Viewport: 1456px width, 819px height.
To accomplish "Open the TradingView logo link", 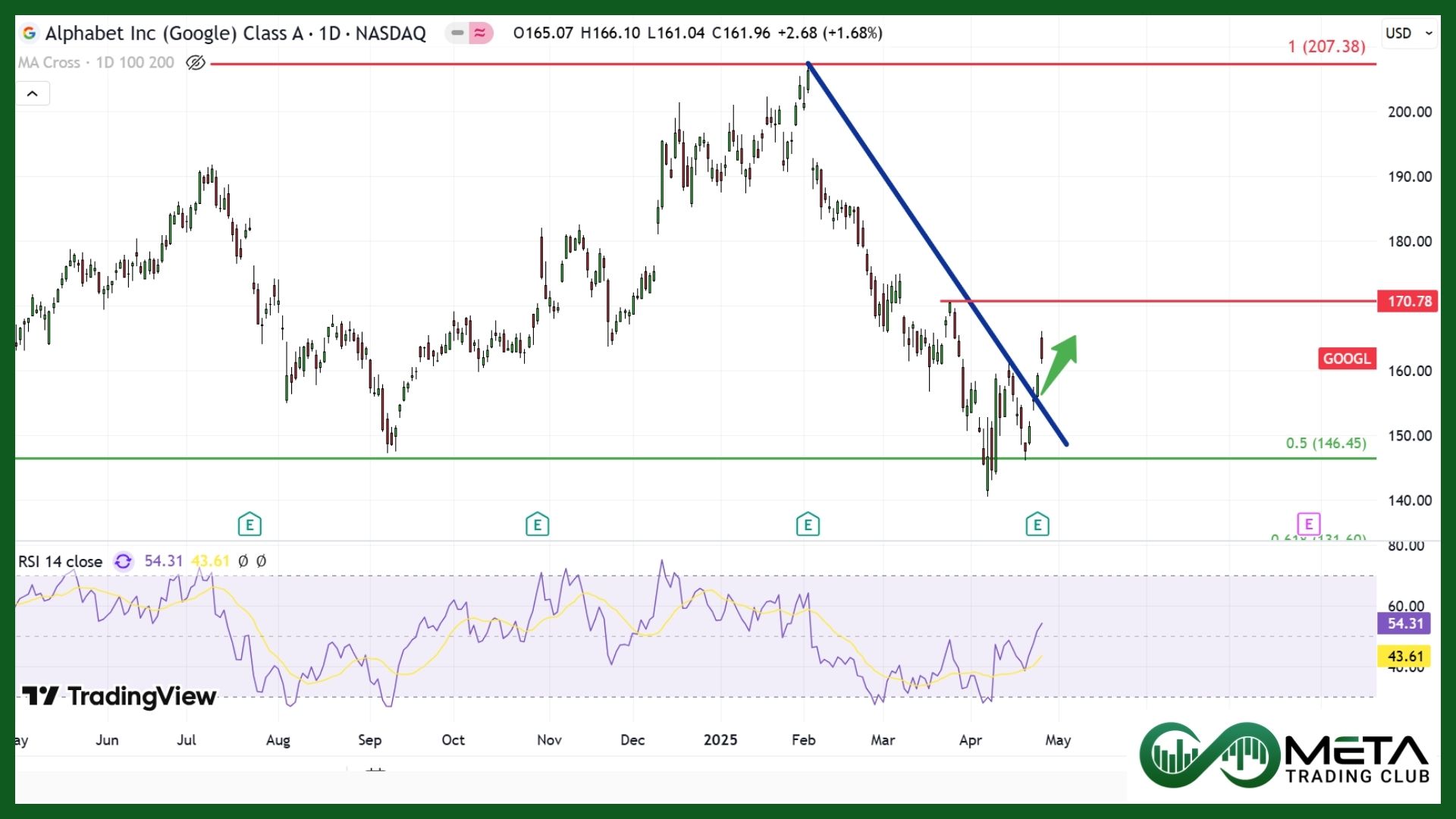I will (119, 696).
